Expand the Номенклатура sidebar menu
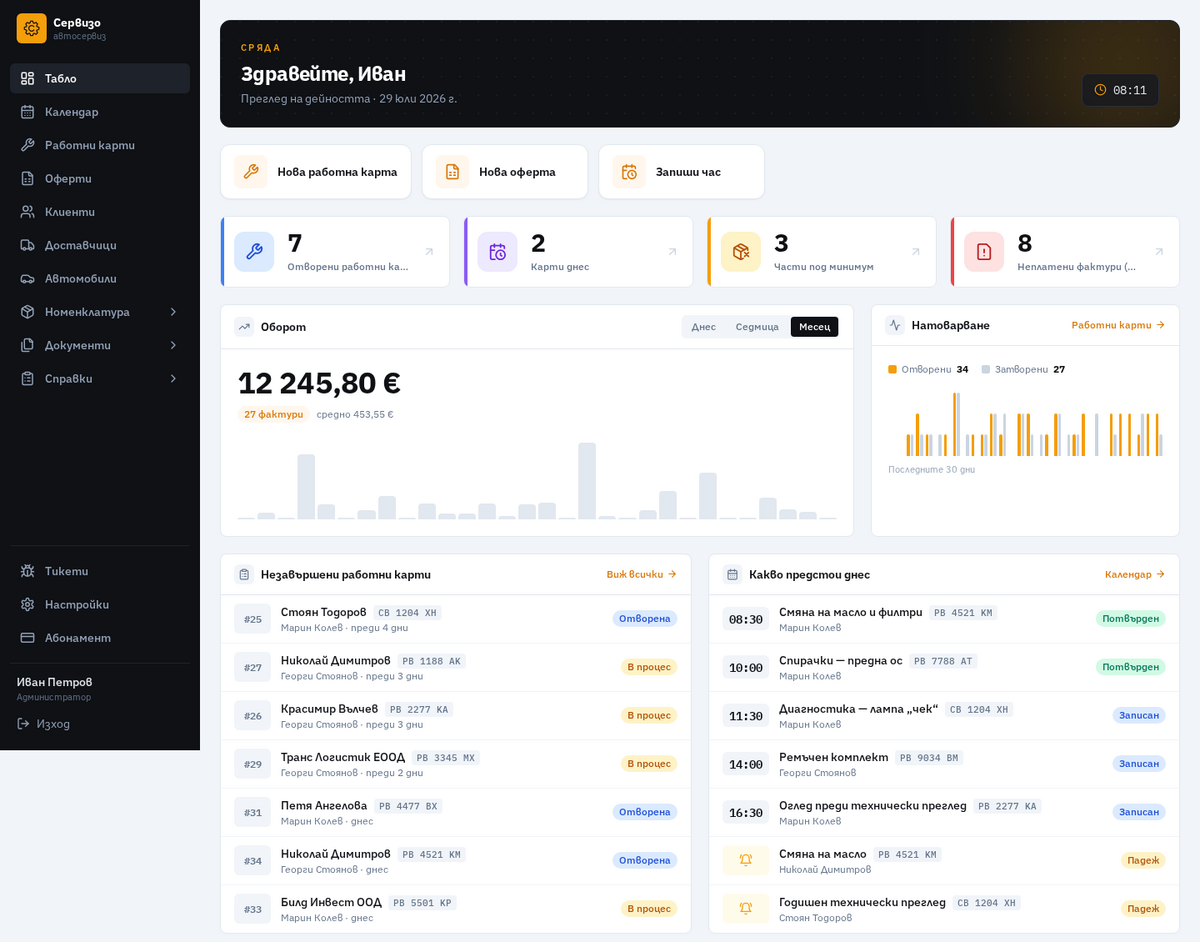This screenshot has width=1200, height=942. (x=100, y=312)
